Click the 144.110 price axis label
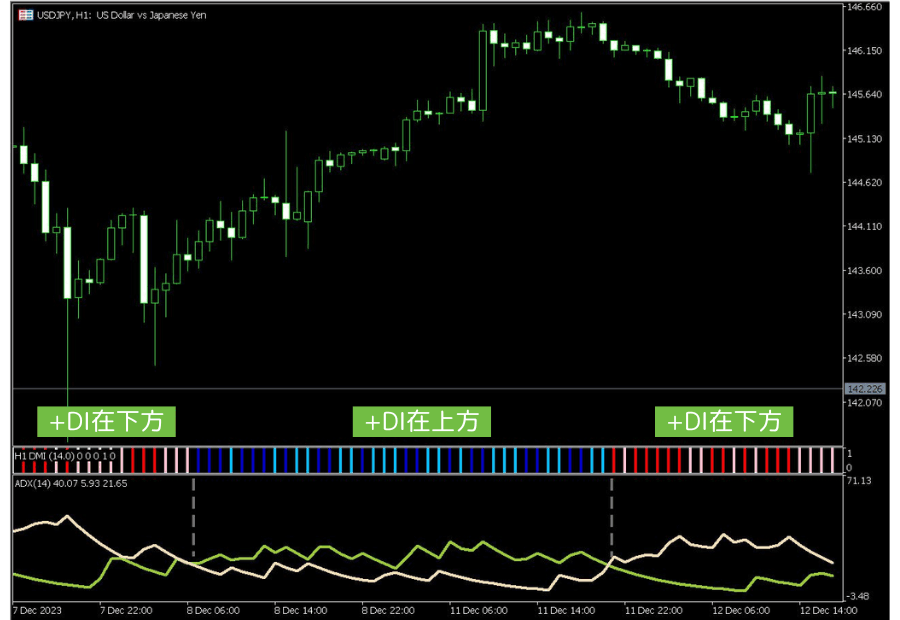The width and height of the screenshot is (900, 620). 865,227
